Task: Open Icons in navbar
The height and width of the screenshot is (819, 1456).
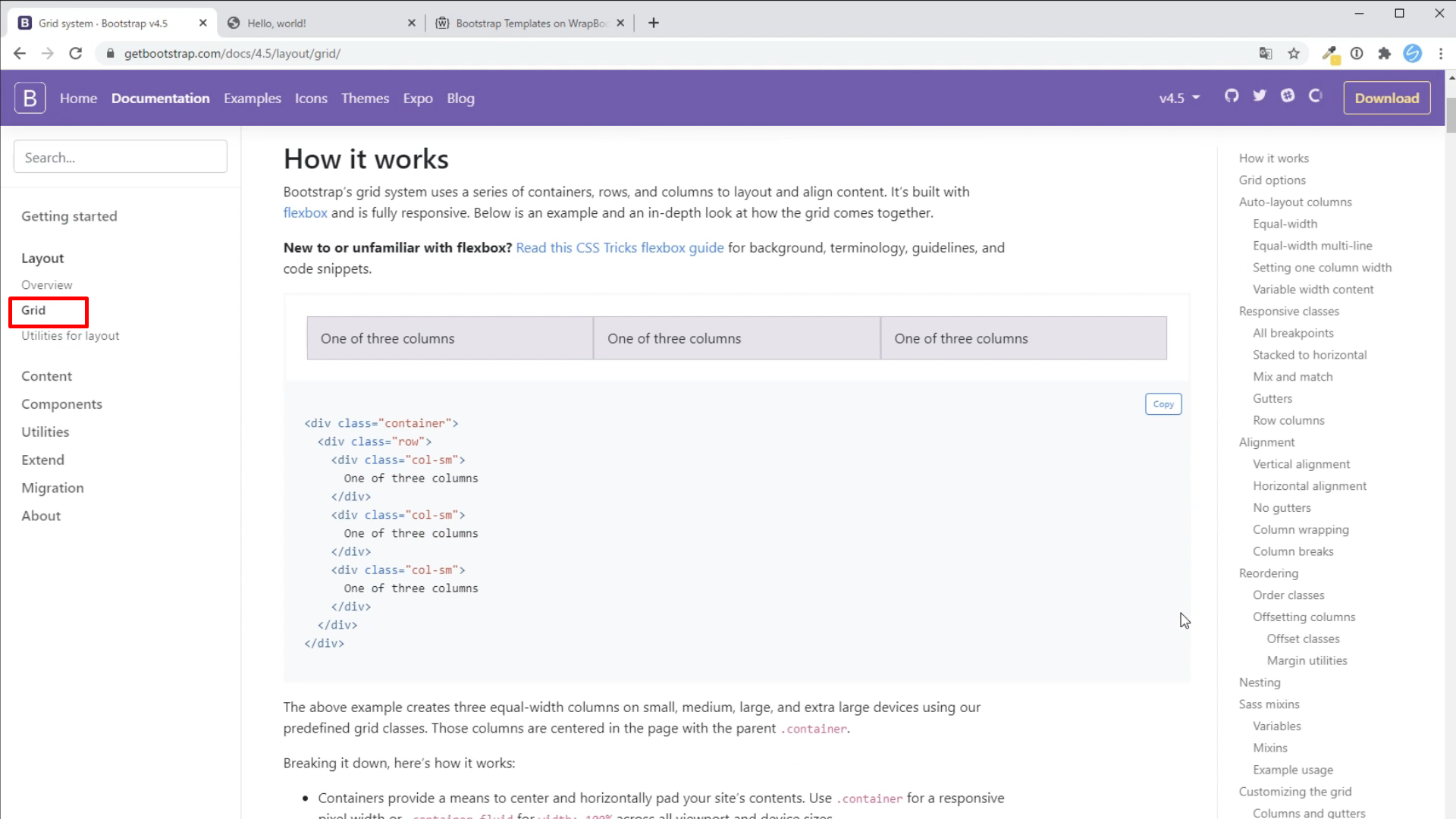Action: click(311, 98)
